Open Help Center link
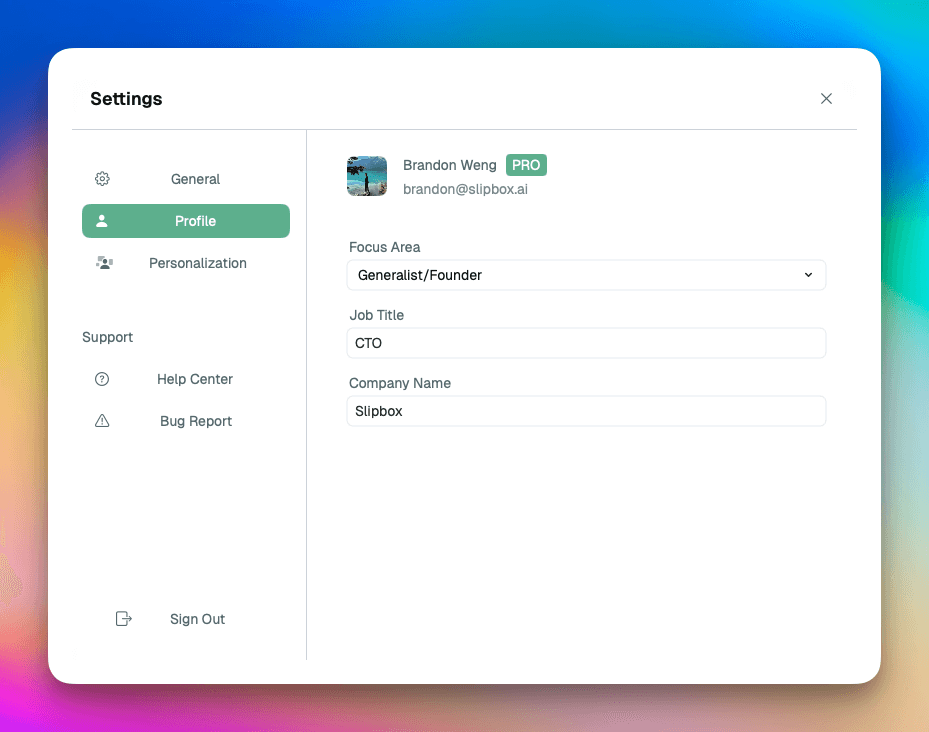The height and width of the screenshot is (732, 929). click(186, 379)
